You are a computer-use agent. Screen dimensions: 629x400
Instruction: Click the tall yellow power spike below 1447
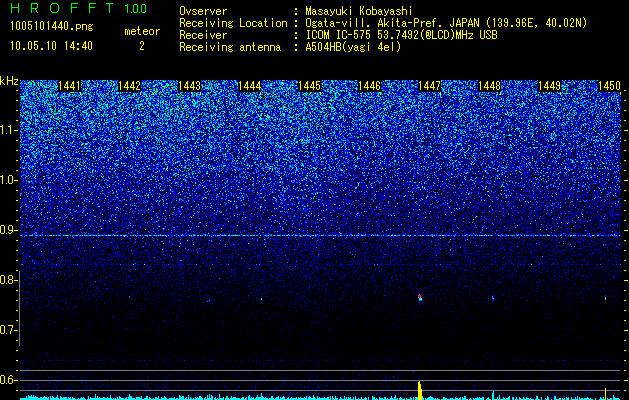(420, 390)
